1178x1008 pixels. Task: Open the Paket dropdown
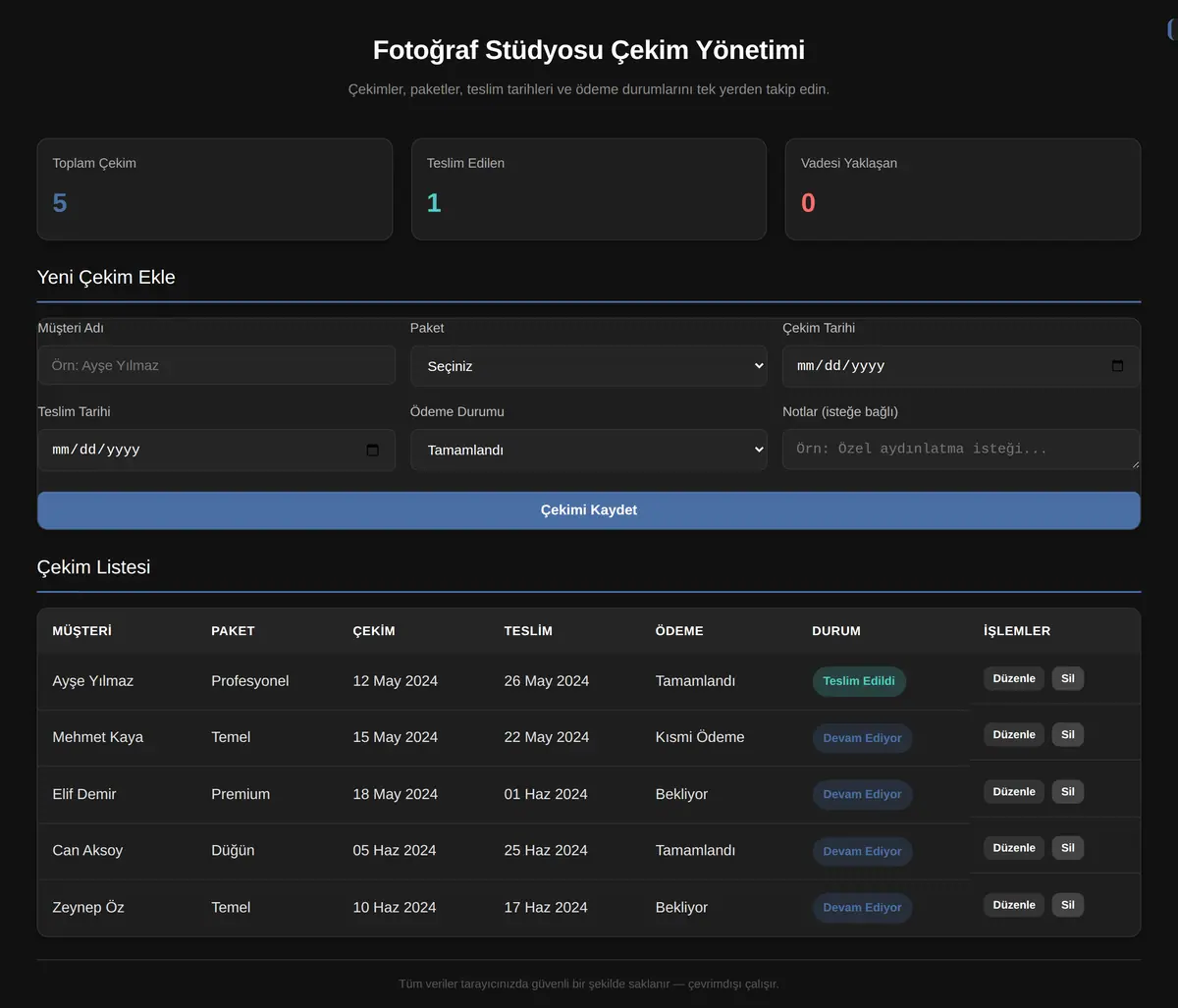[589, 366]
